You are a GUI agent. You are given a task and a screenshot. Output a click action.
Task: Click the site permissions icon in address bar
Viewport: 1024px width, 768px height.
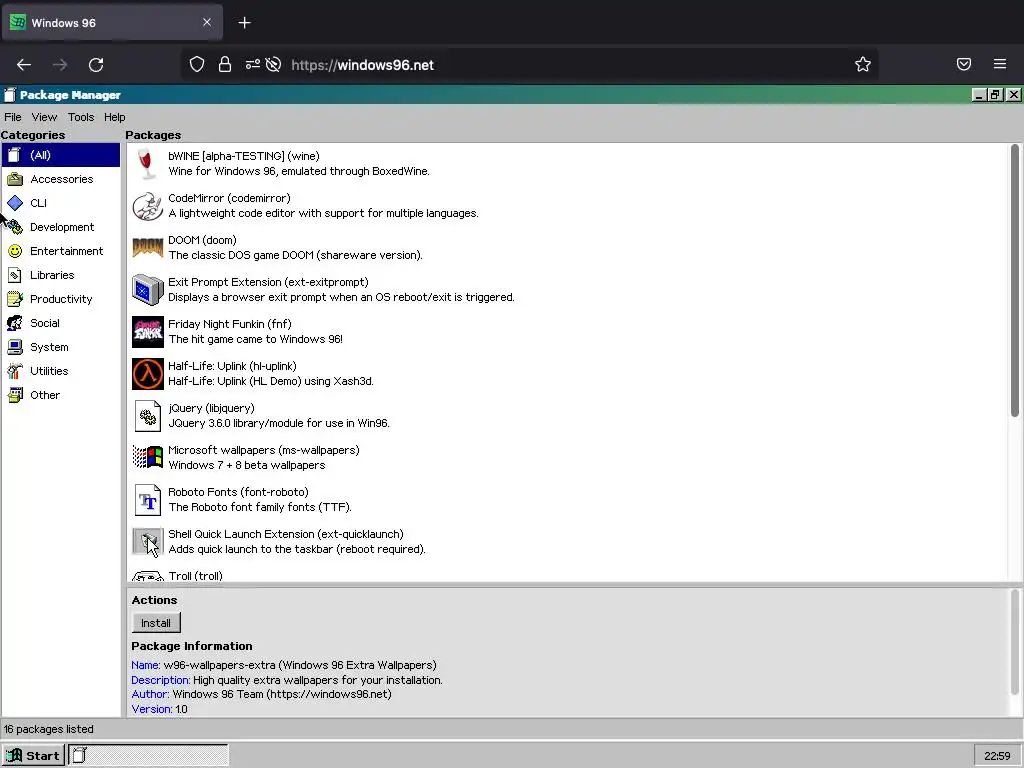click(x=253, y=64)
